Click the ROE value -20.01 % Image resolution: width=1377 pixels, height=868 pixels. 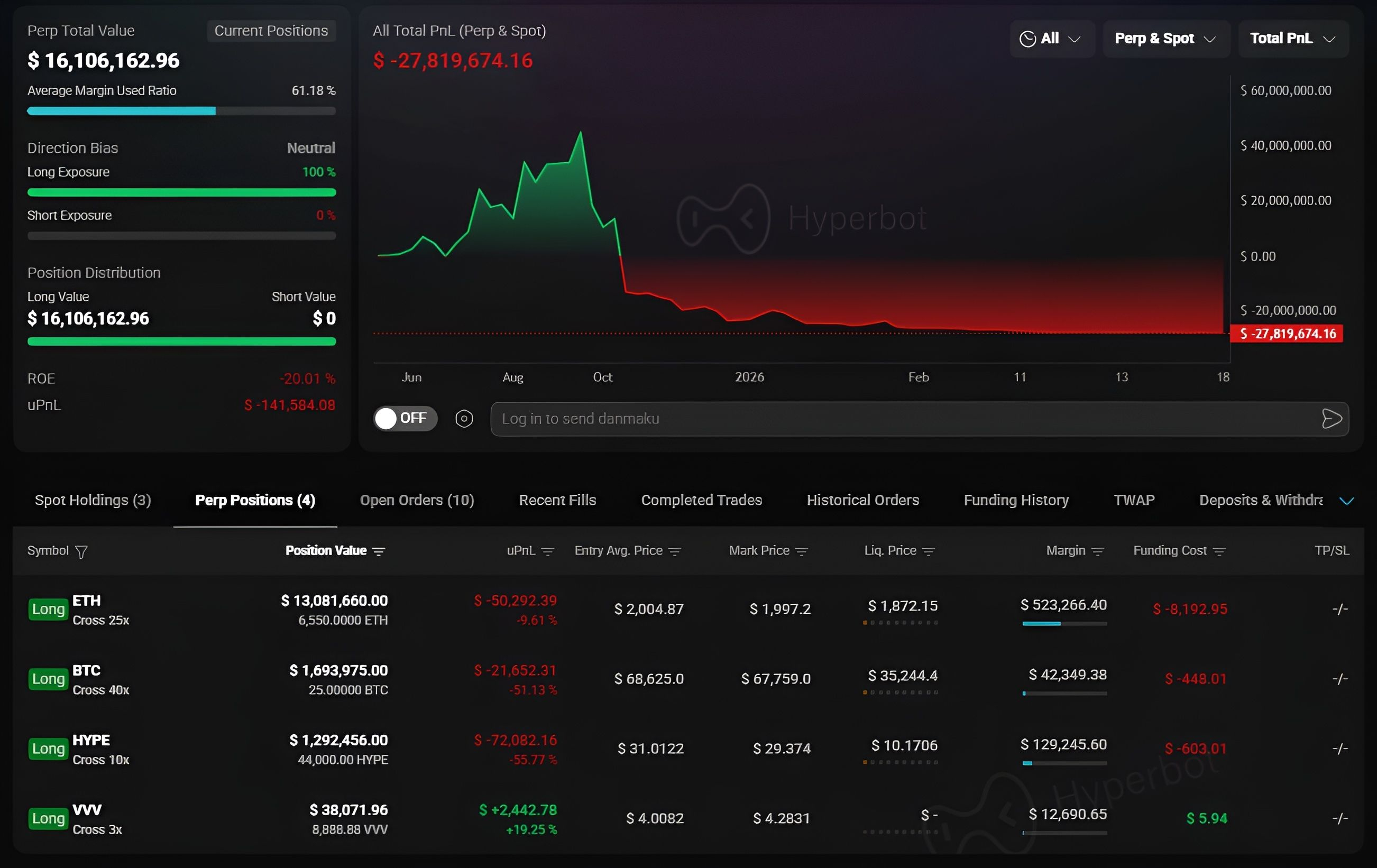[x=307, y=379]
